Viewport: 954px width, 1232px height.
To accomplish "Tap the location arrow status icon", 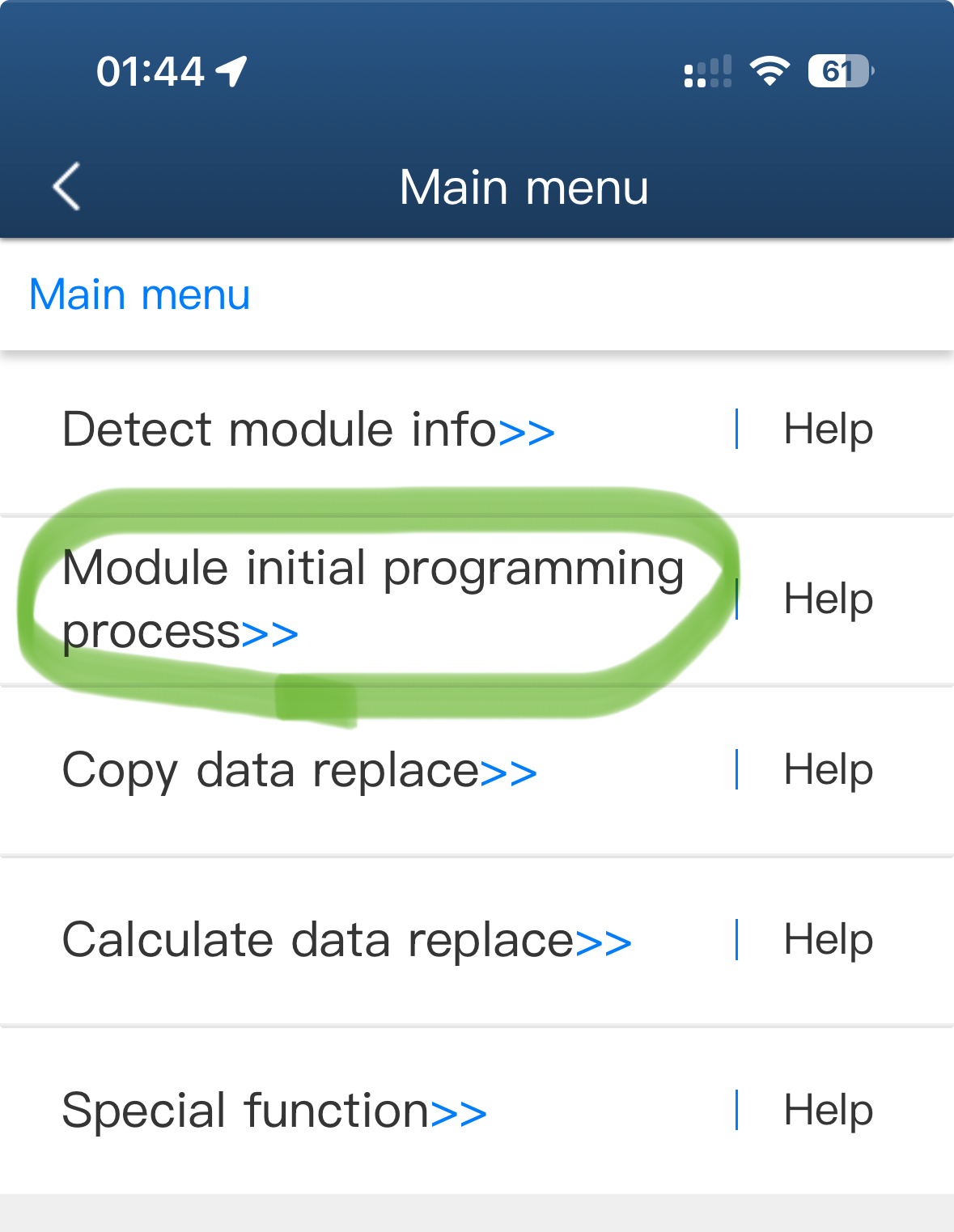I will pyautogui.click(x=232, y=71).
